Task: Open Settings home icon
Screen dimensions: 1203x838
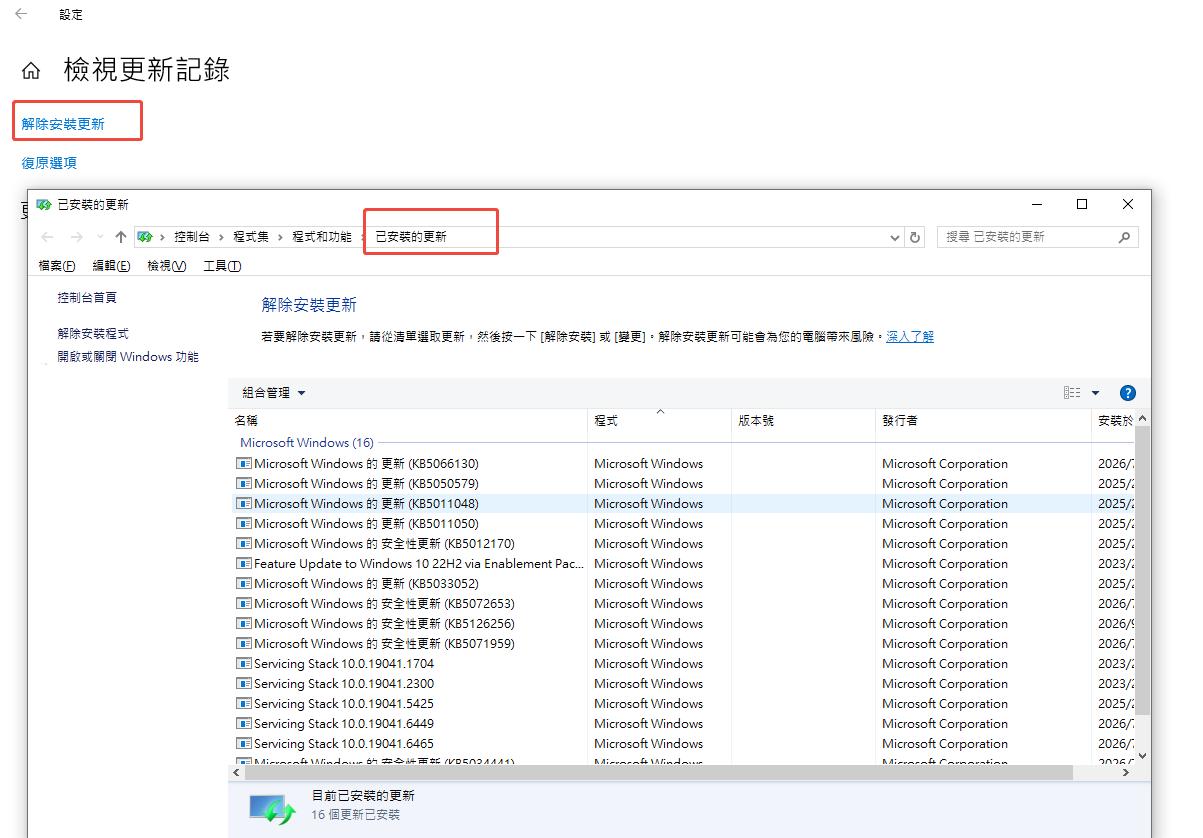Action: pos(31,71)
